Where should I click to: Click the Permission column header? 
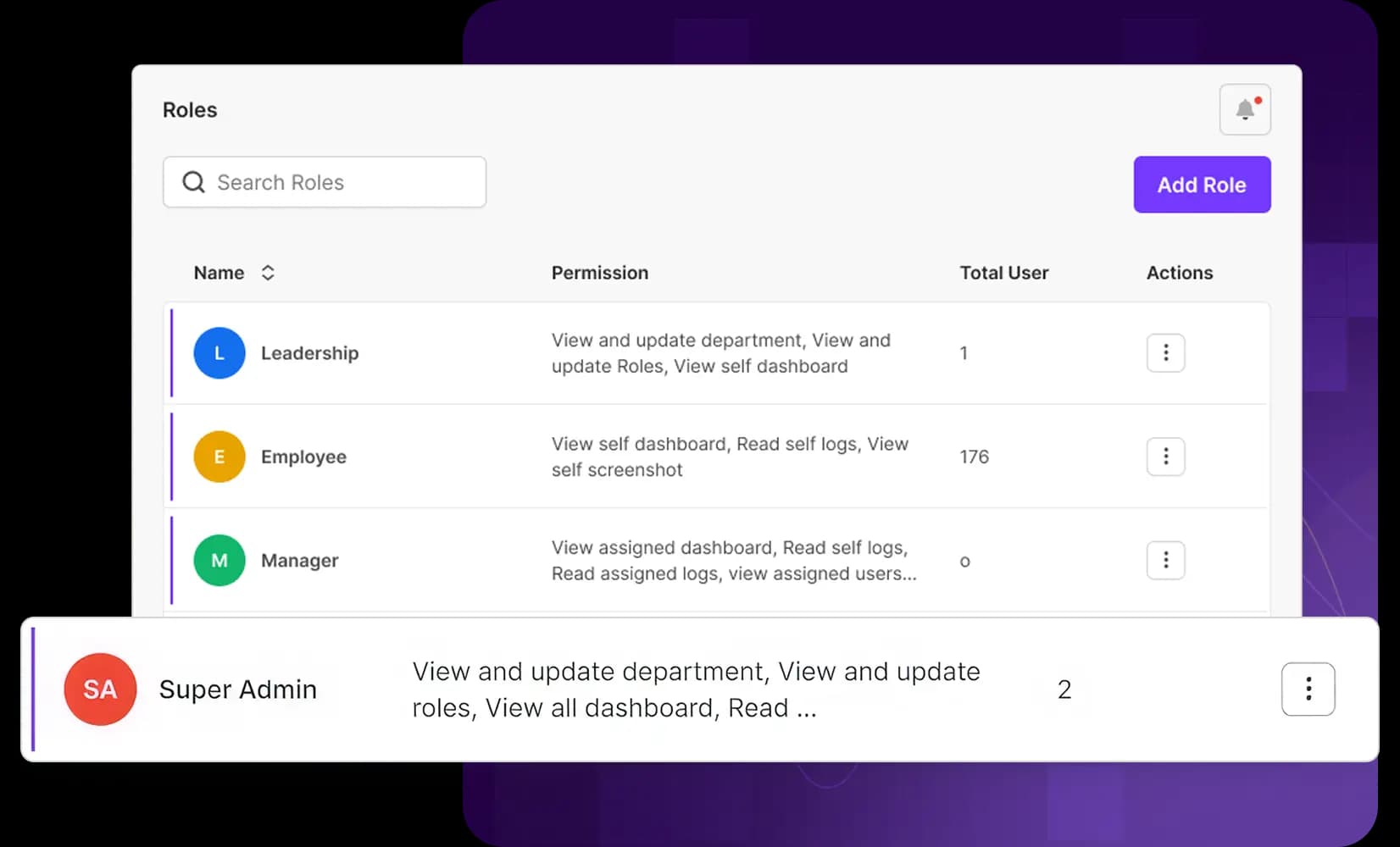pyautogui.click(x=599, y=273)
